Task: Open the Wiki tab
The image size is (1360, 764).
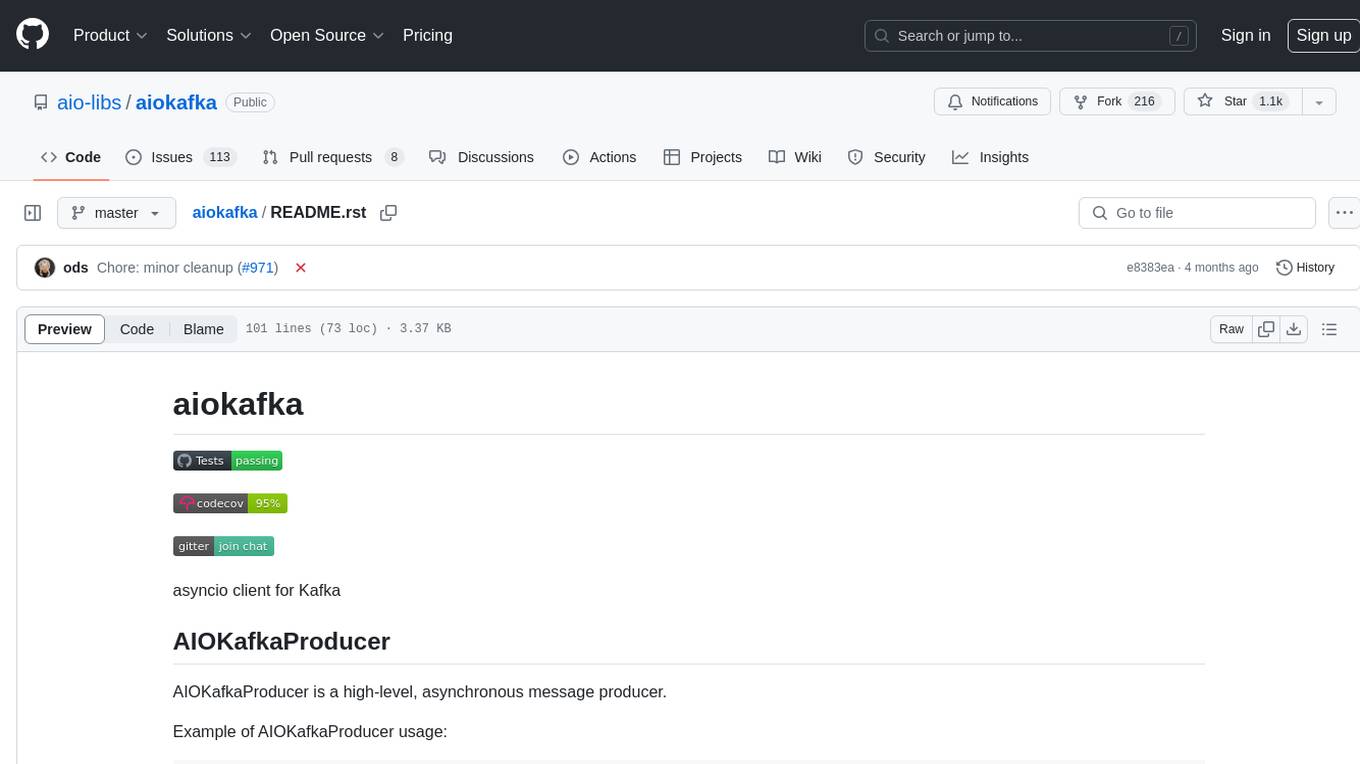Action: [x=795, y=157]
